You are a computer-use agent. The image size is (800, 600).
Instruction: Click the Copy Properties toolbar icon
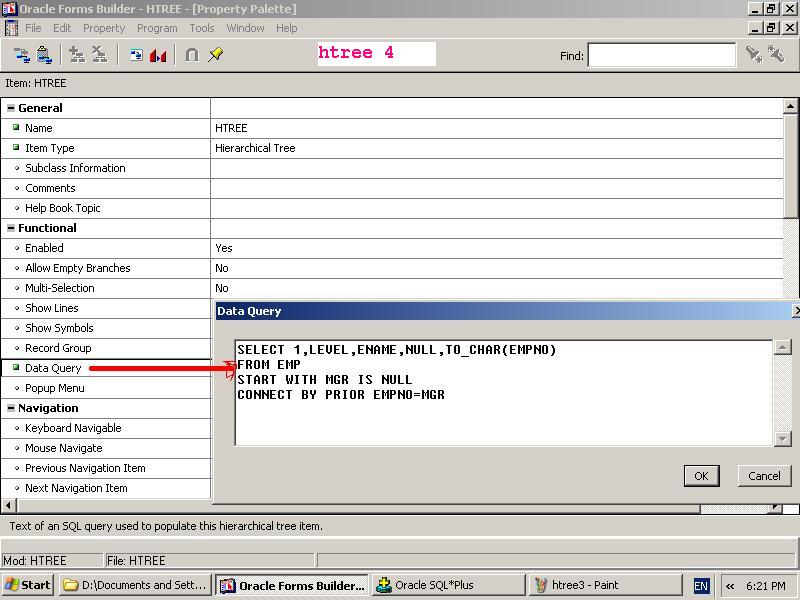(x=21, y=55)
